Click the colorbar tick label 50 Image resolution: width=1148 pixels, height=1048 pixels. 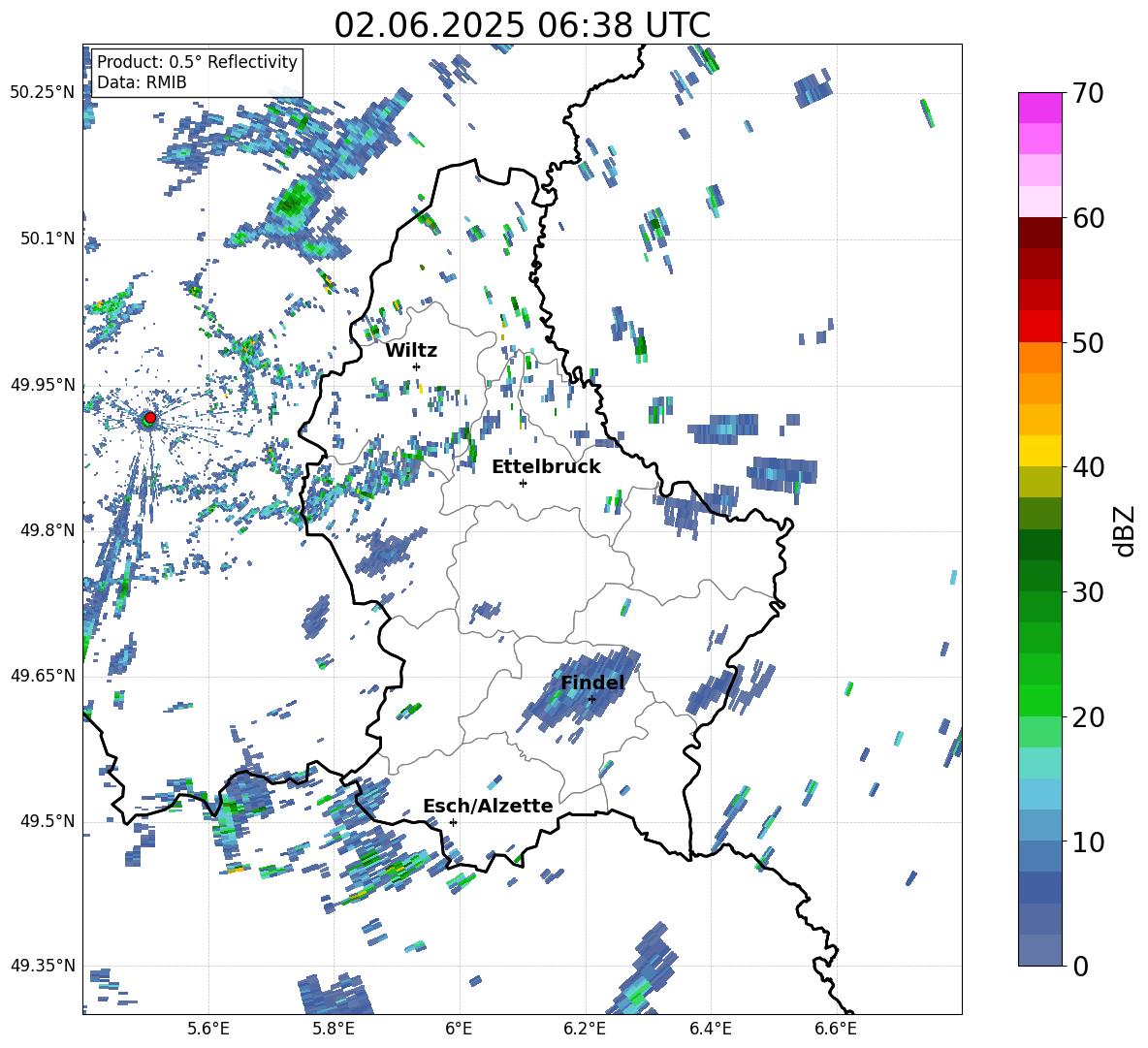(1088, 343)
